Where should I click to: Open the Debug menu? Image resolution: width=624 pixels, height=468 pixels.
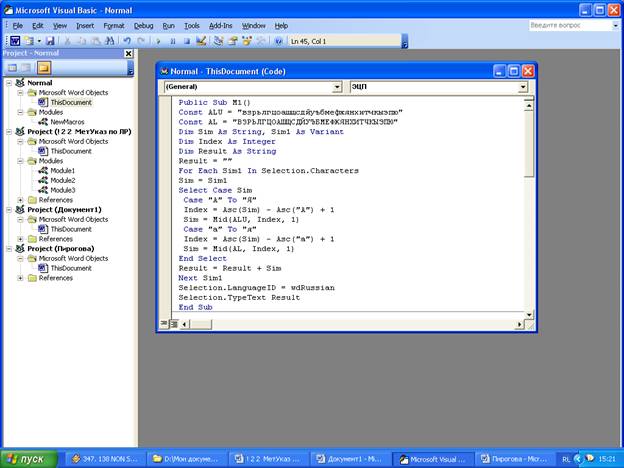pos(143,25)
